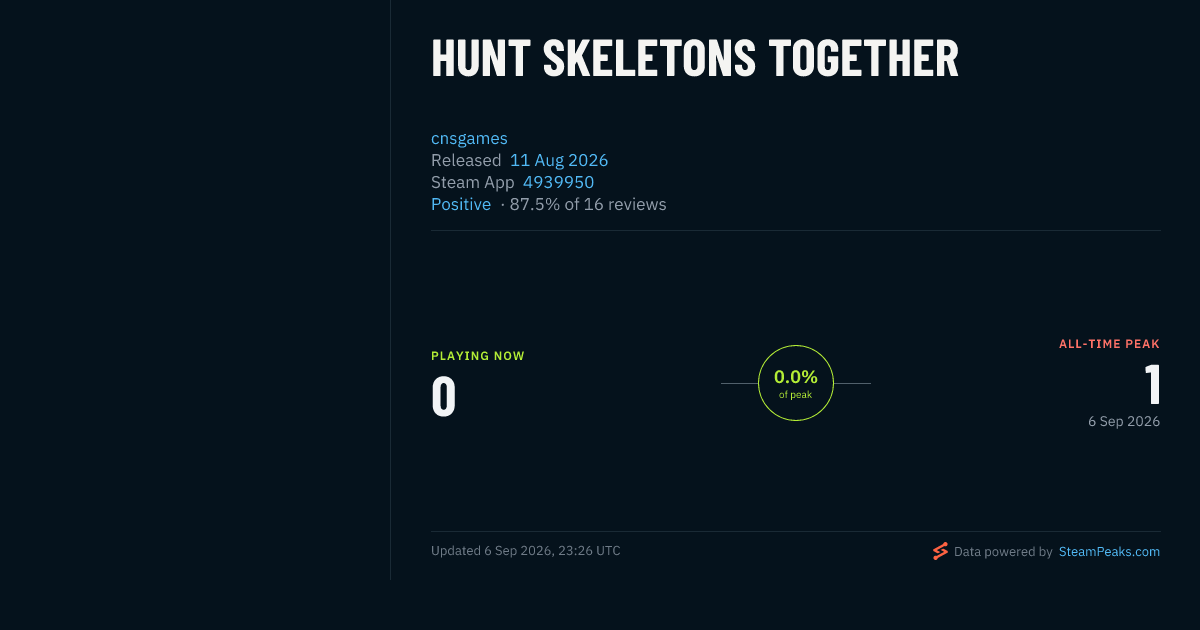Click the 'of peak' caption in circle
Image resolution: width=1200 pixels, height=630 pixels.
796,395
